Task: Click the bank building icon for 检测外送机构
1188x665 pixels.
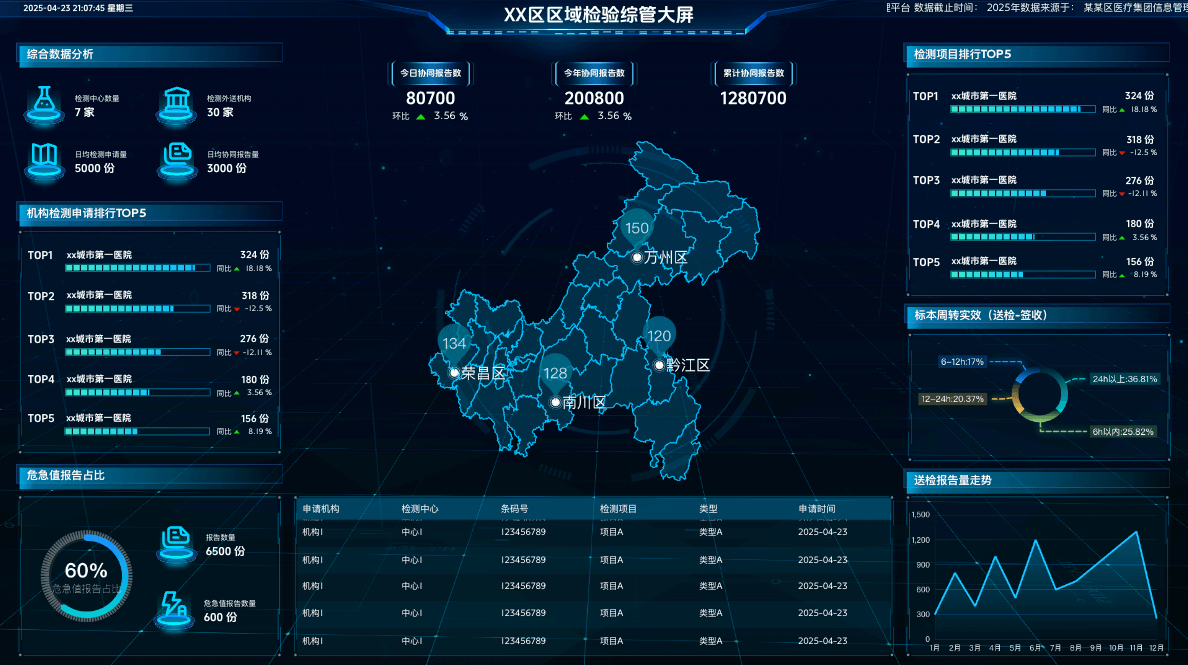Action: pos(176,103)
